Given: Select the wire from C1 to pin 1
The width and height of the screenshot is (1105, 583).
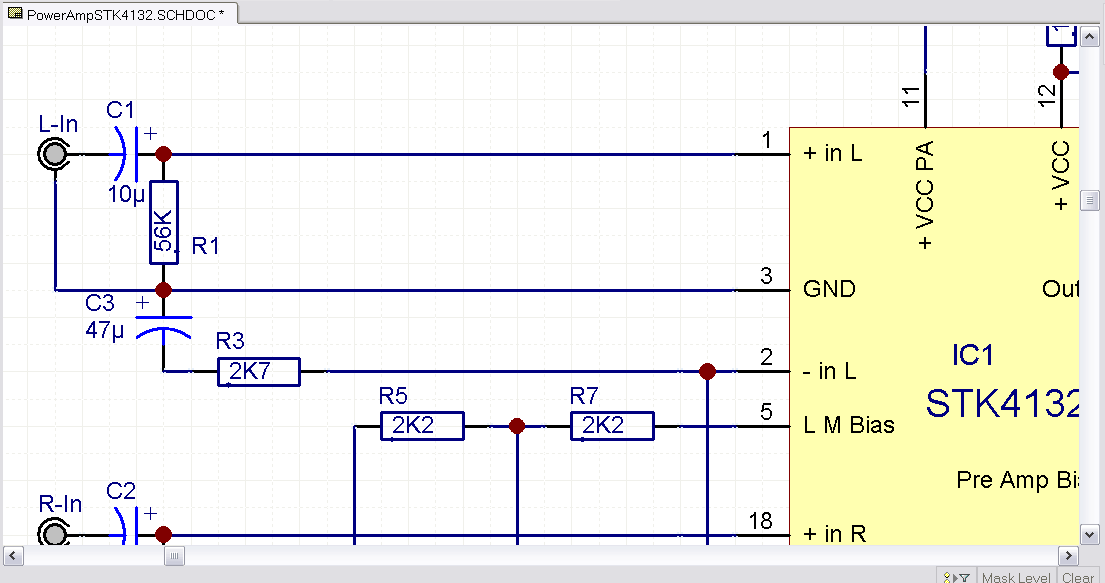Looking at the screenshot, I should tap(451, 154).
